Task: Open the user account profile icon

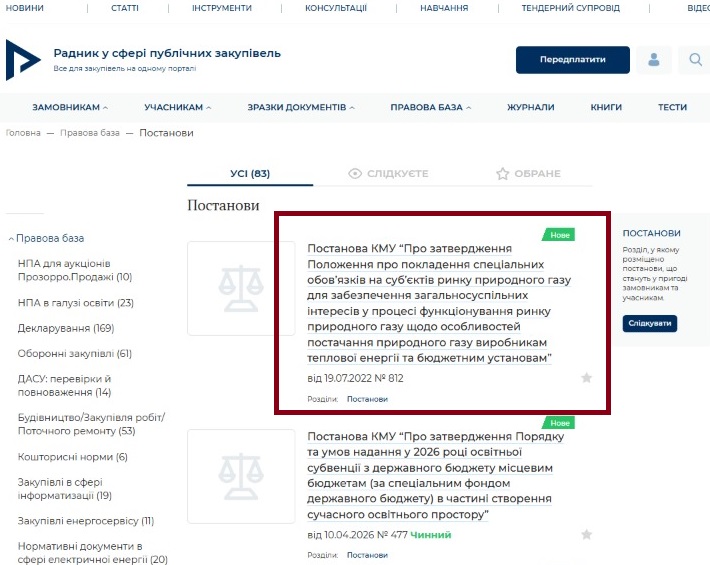Action: click(x=654, y=60)
